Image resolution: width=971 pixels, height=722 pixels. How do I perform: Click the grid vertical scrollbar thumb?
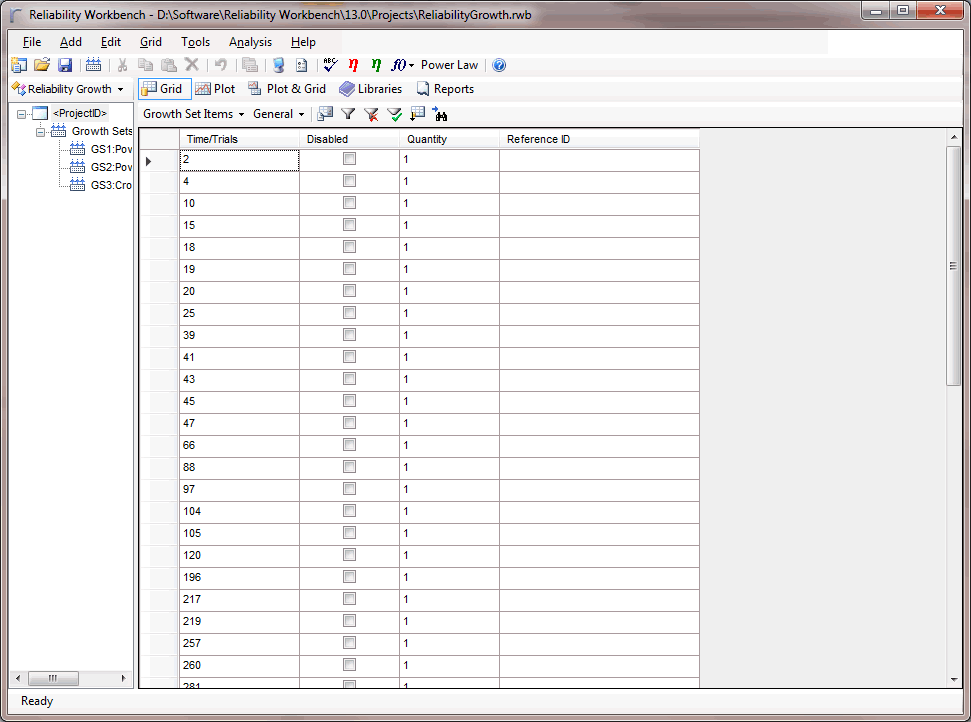[x=953, y=265]
